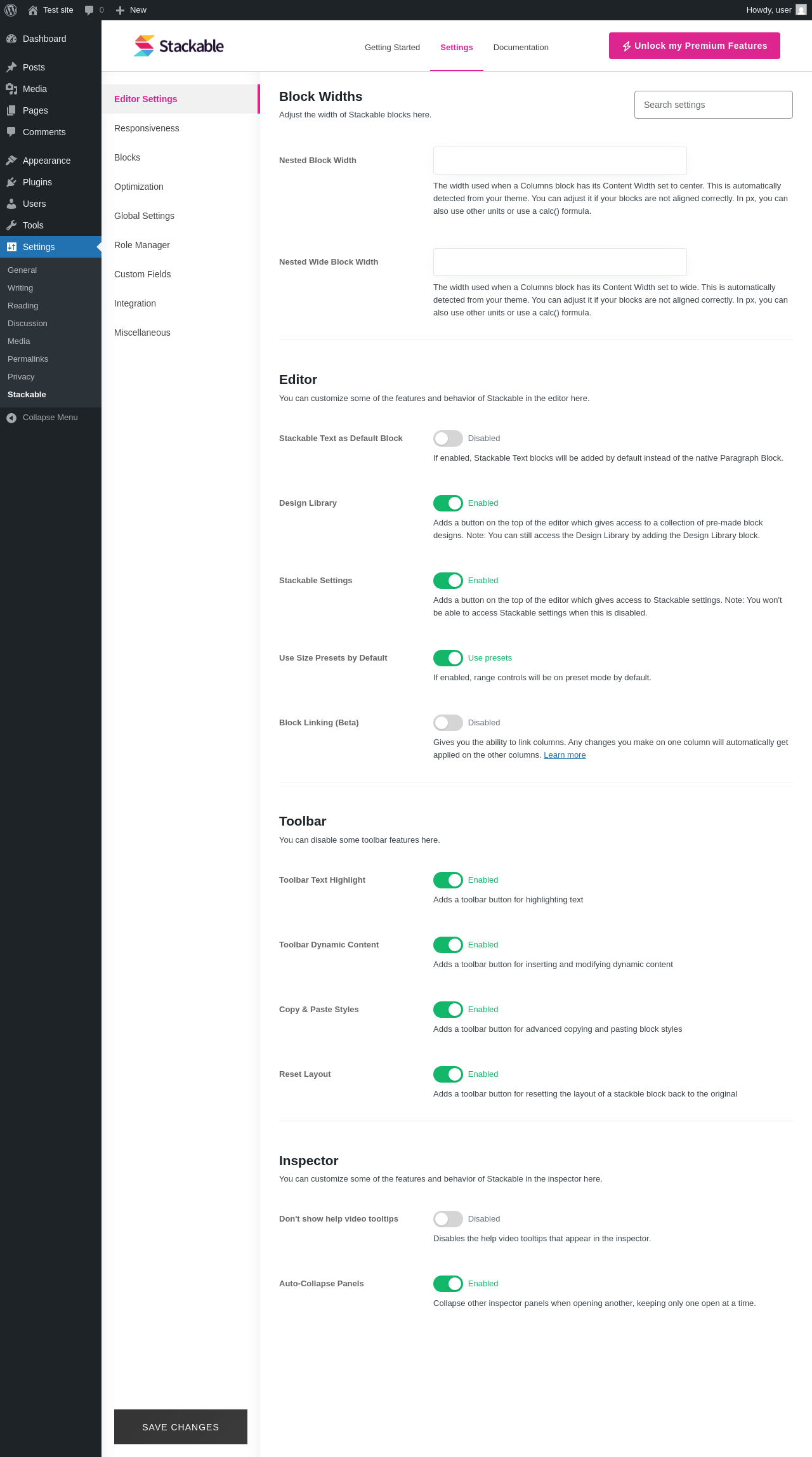812x1457 pixels.
Task: Toggle Auto-Collapse Panels off
Action: pos(448,1284)
